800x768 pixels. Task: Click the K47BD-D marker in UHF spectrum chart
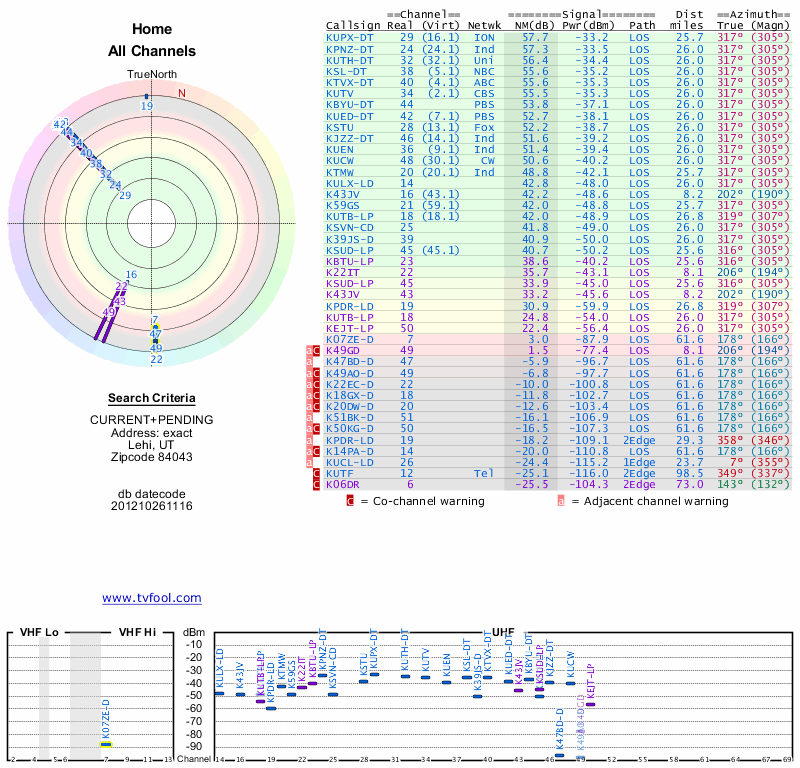[560, 755]
